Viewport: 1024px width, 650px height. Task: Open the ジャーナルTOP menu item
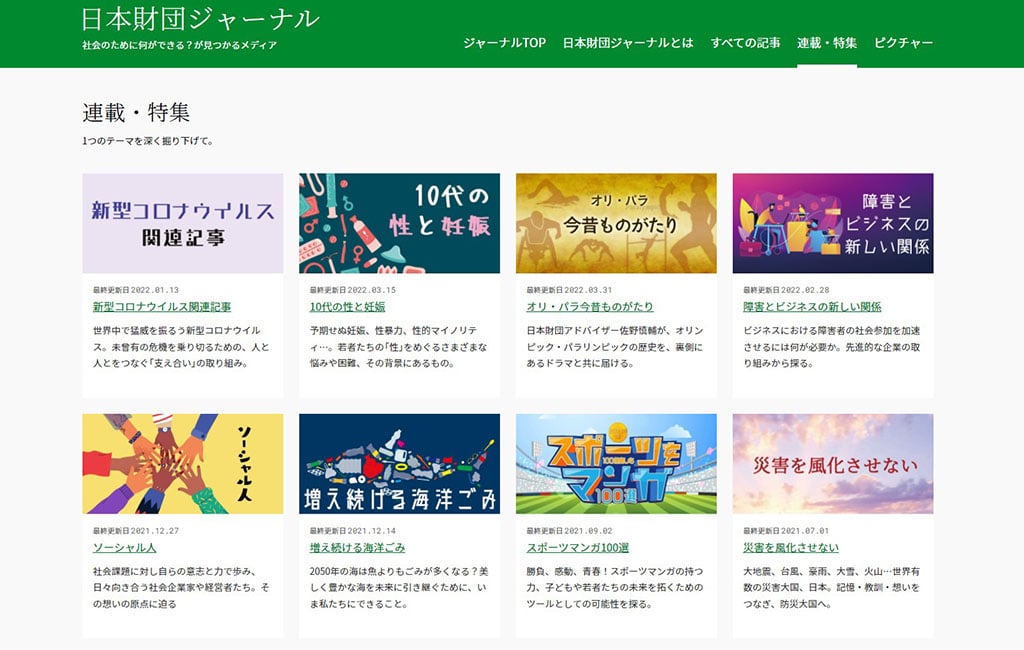point(504,43)
